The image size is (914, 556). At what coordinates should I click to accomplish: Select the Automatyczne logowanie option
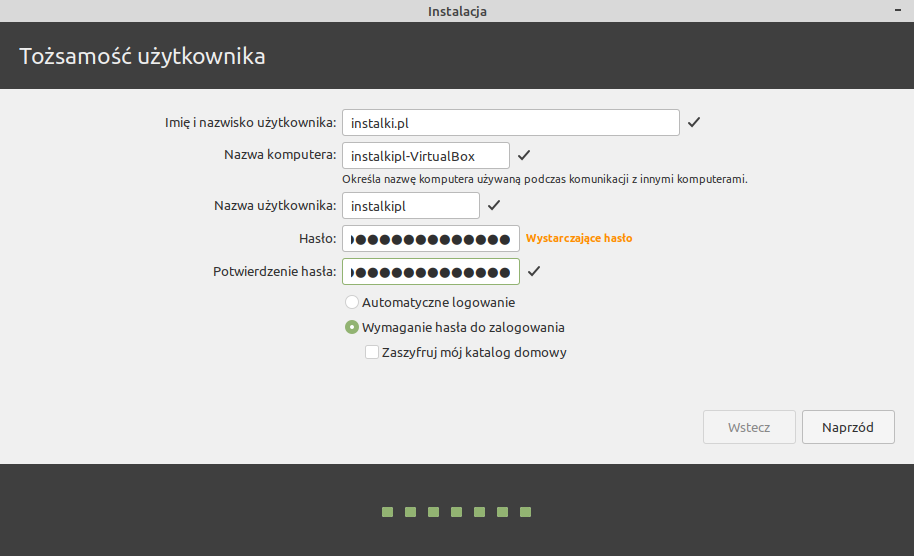tap(351, 302)
